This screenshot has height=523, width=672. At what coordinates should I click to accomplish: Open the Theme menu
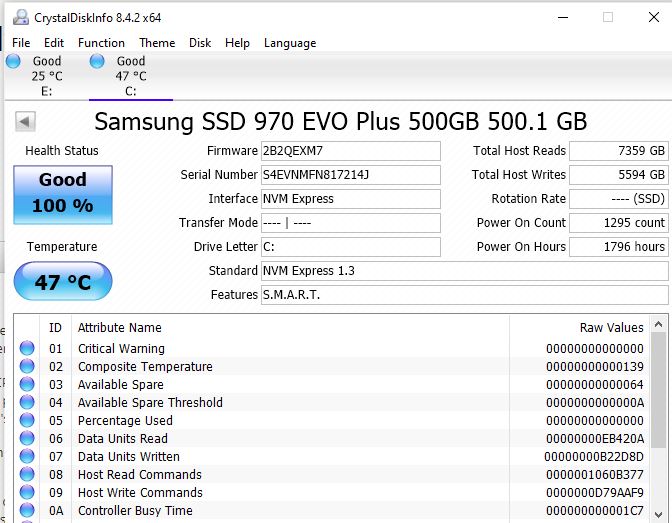click(157, 43)
